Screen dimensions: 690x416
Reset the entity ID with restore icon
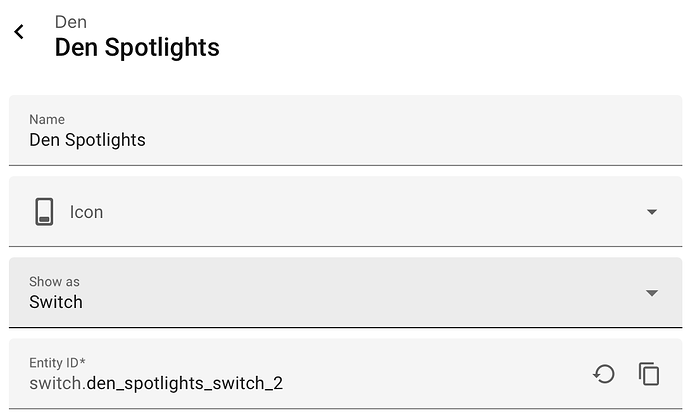(x=604, y=374)
